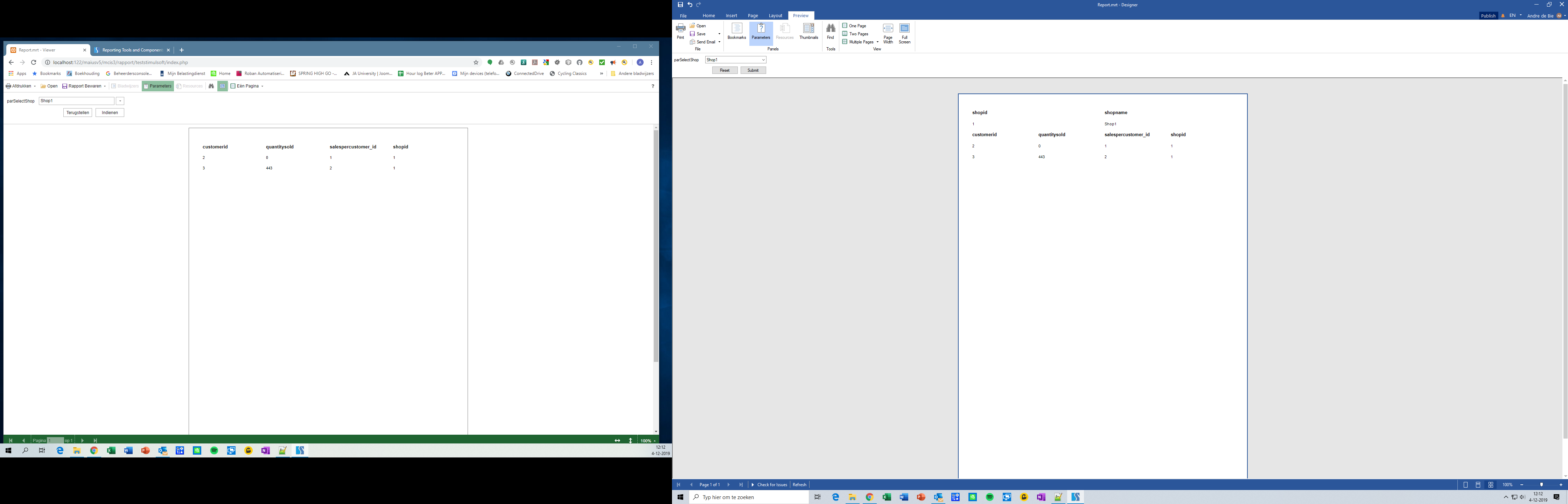Image resolution: width=1568 pixels, height=504 pixels.
Task: Go to last page in web viewer footer
Action: click(95, 440)
